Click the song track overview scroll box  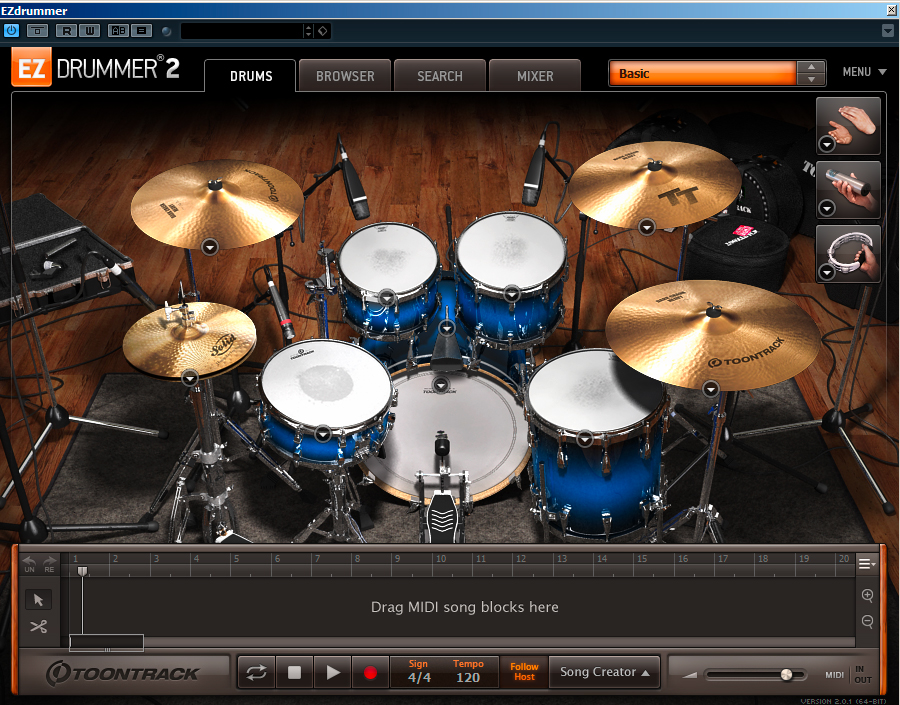tap(106, 642)
